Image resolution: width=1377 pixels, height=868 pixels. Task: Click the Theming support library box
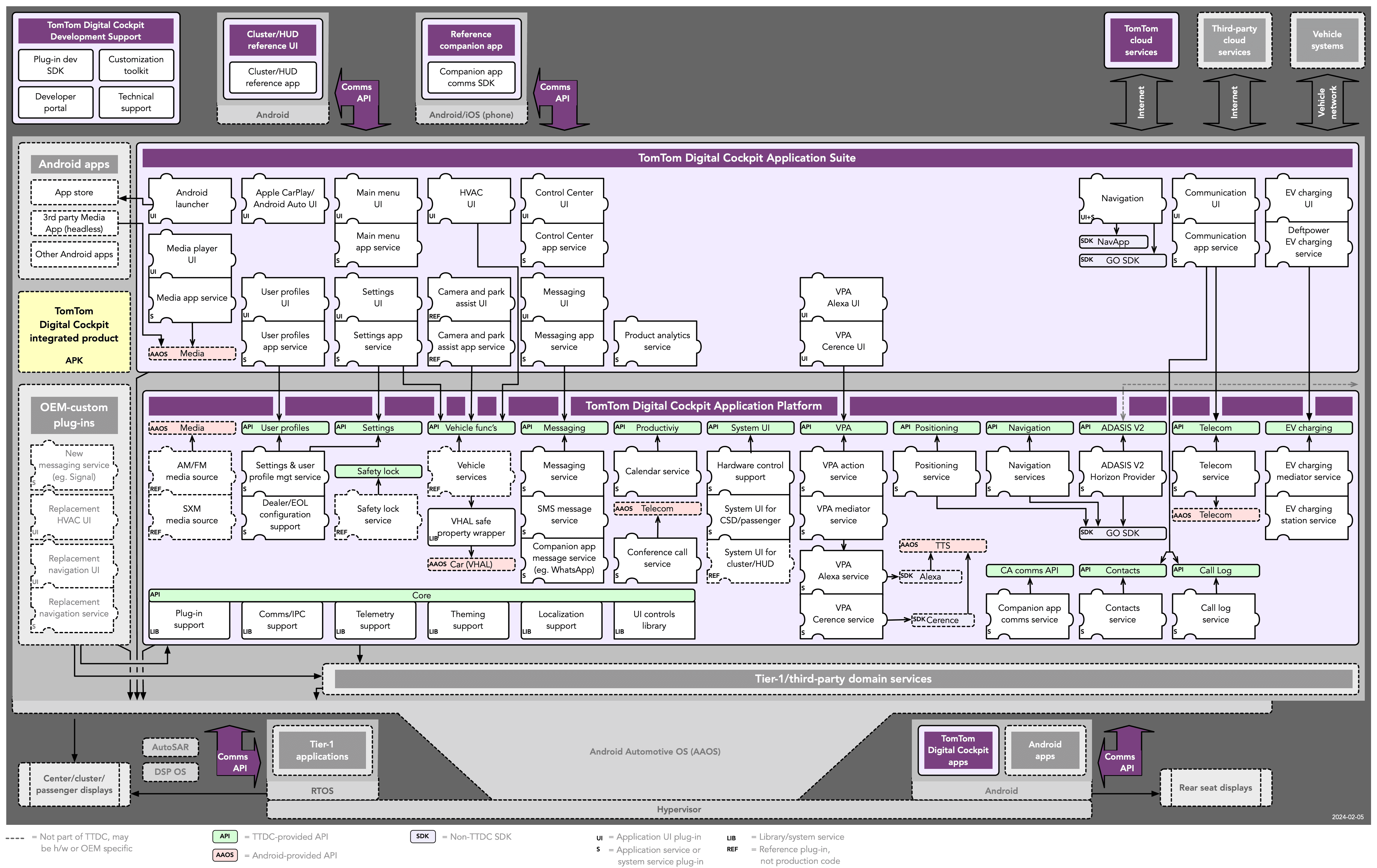[x=468, y=620]
